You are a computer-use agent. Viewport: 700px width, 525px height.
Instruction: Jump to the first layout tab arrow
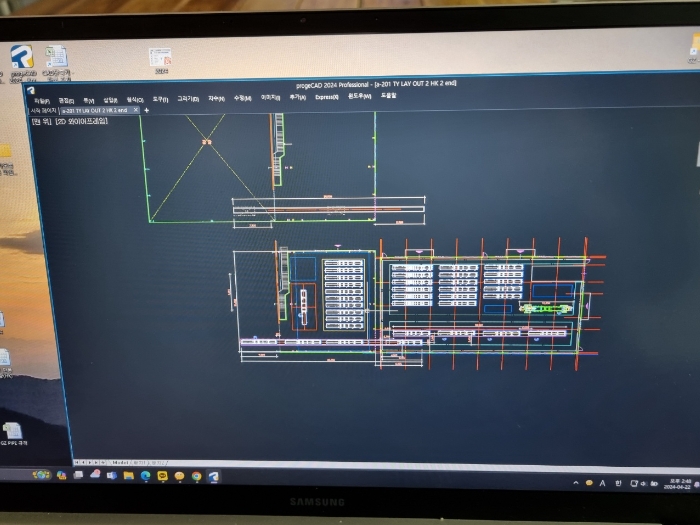77,462
